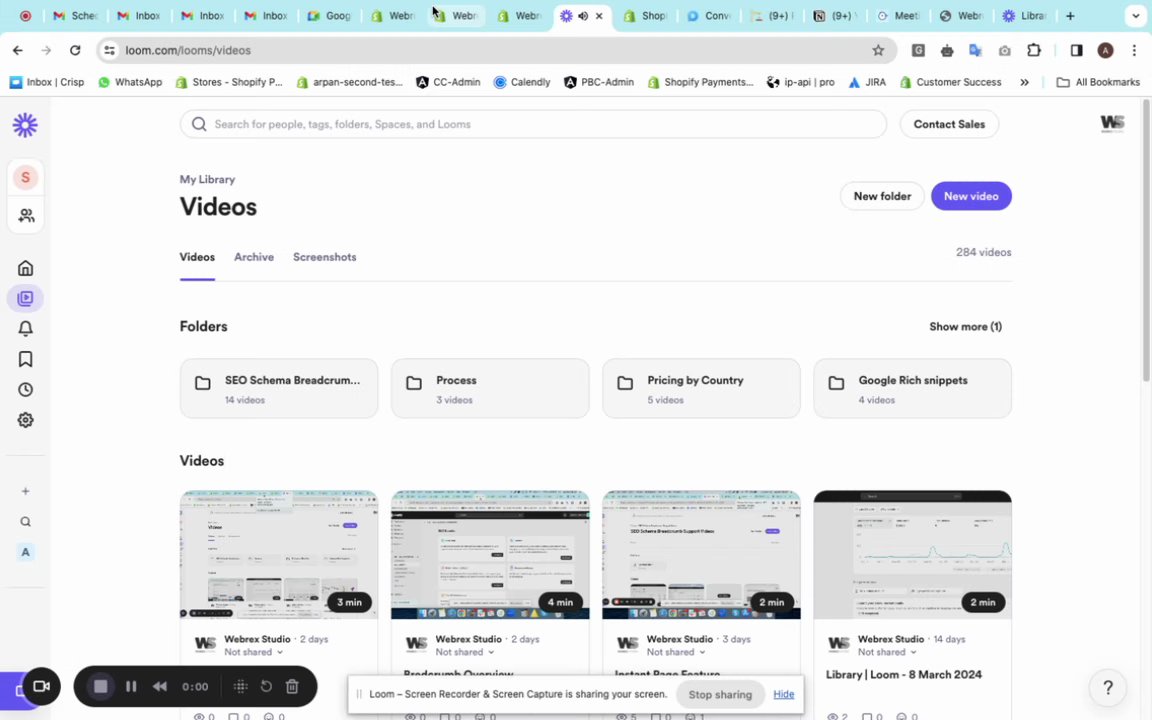This screenshot has width=1152, height=720.
Task: Open Not shared dropdown on 14 days video
Action: pos(887,652)
